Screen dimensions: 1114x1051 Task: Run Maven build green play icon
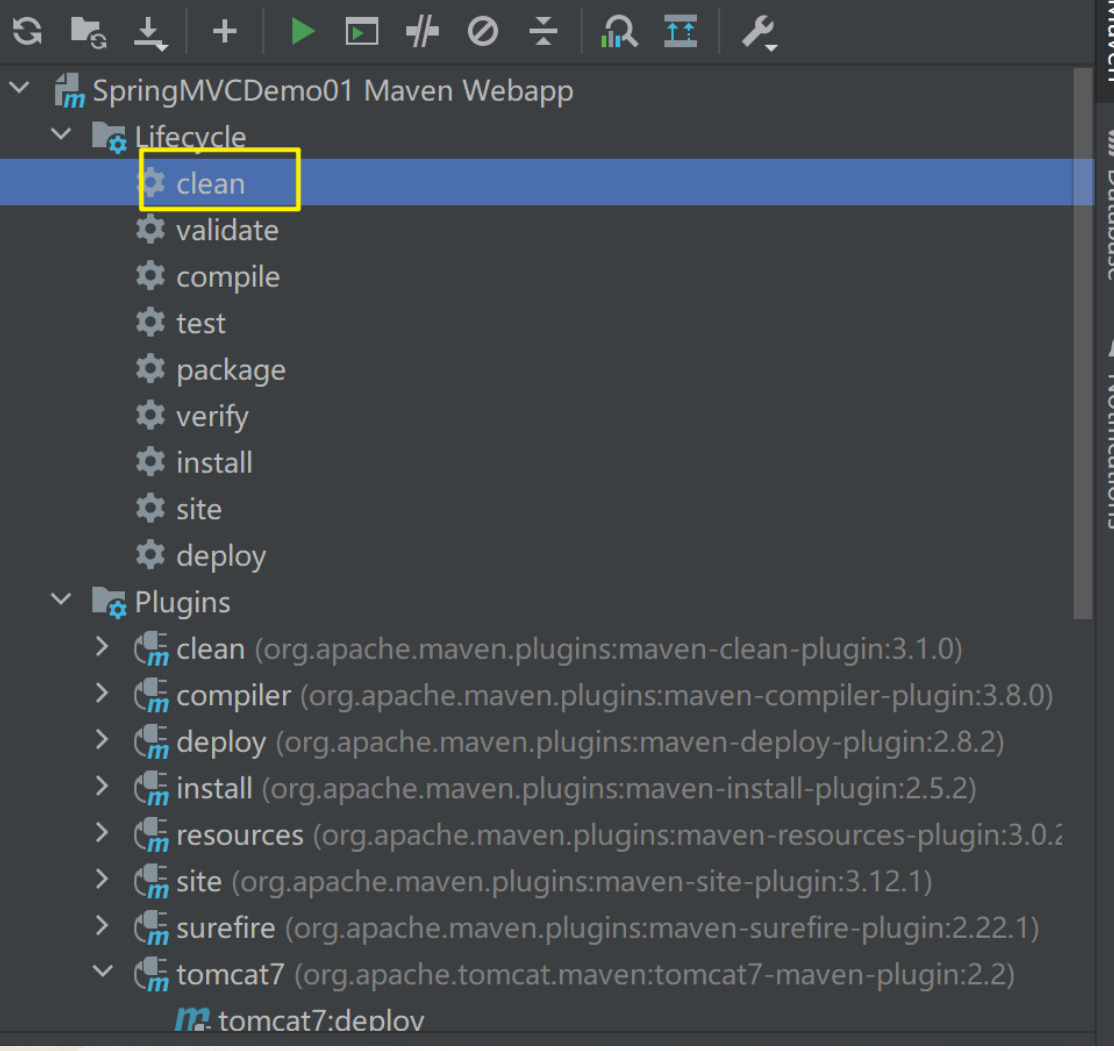(x=303, y=31)
